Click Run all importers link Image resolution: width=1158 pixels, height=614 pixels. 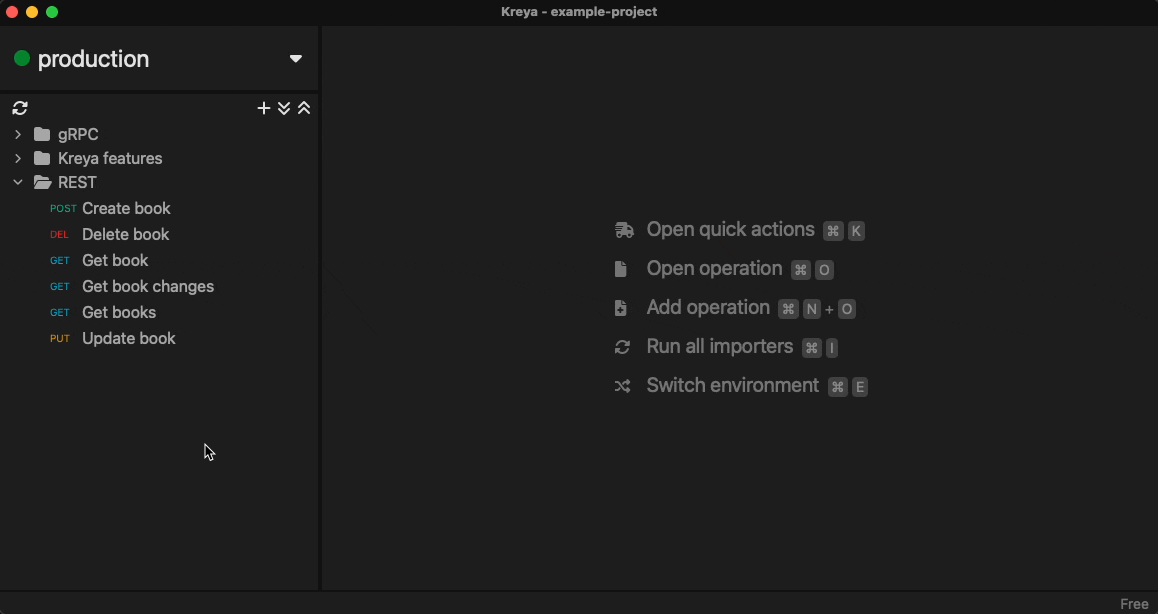point(719,347)
